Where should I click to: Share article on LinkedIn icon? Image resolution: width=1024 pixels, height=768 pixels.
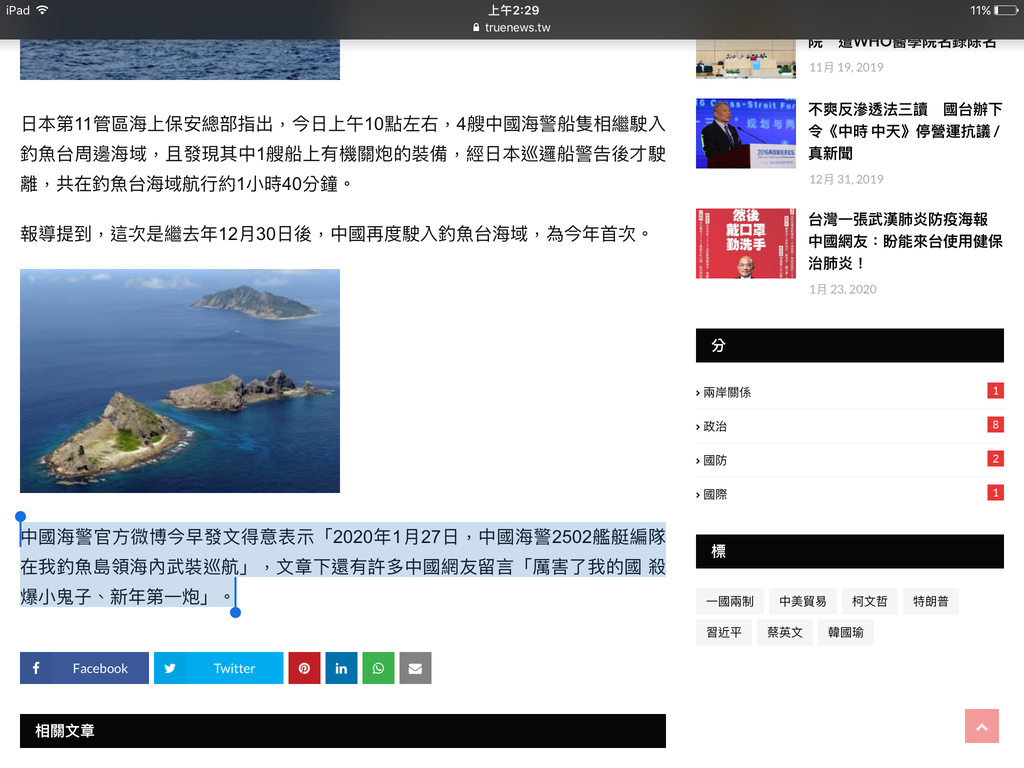click(x=342, y=667)
